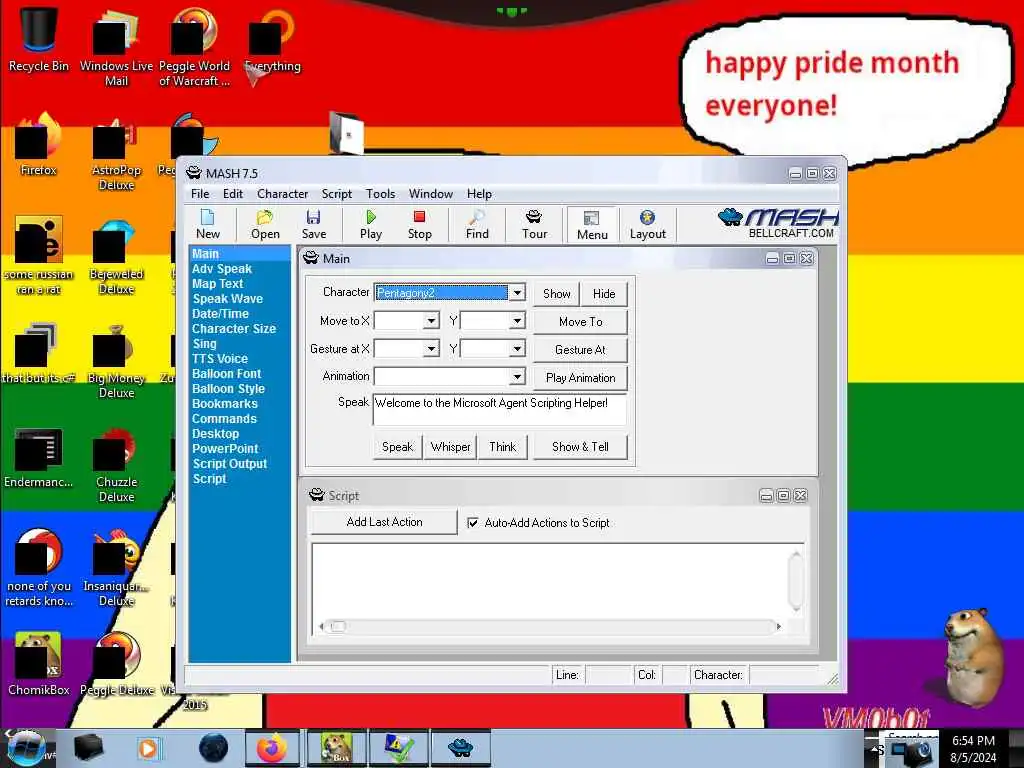
Task: Click the Speak button
Action: (397, 447)
